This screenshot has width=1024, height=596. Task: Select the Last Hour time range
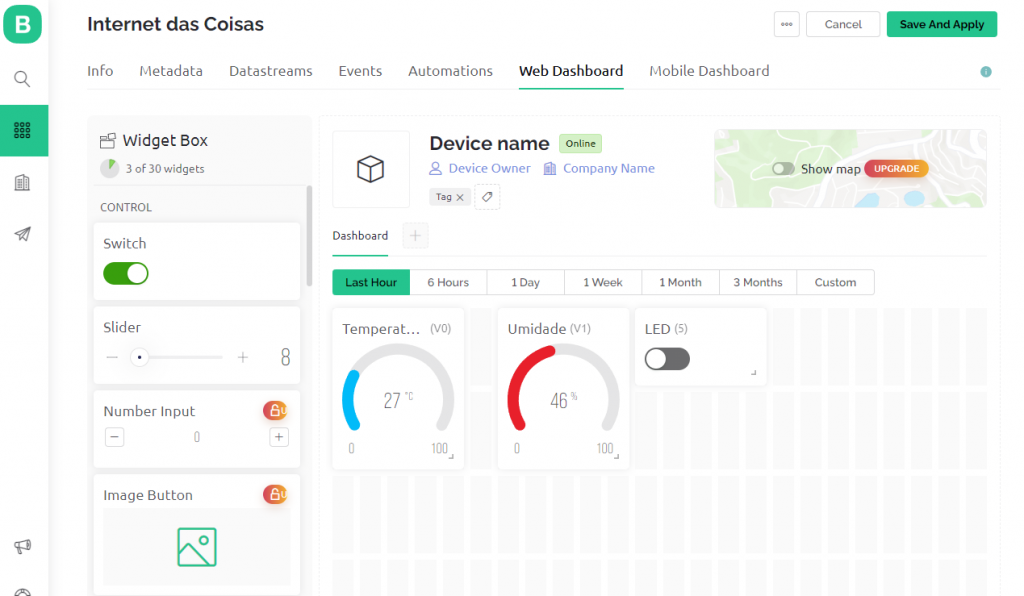pos(371,283)
